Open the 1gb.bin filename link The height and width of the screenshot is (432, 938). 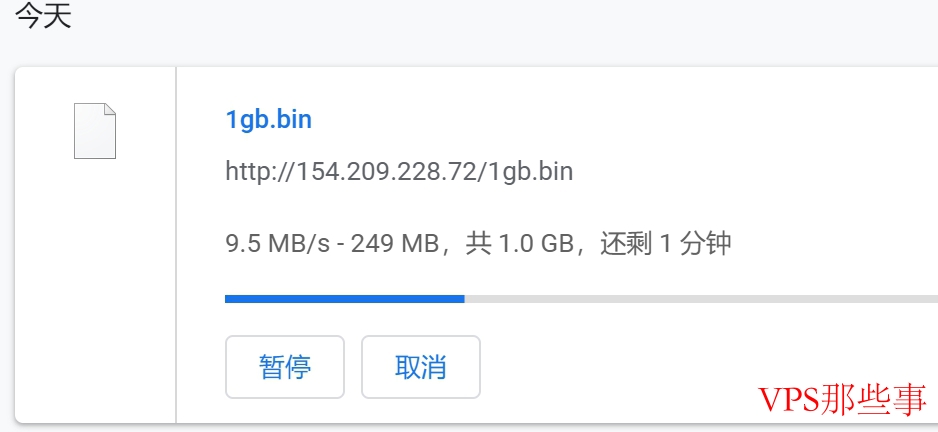point(269,120)
